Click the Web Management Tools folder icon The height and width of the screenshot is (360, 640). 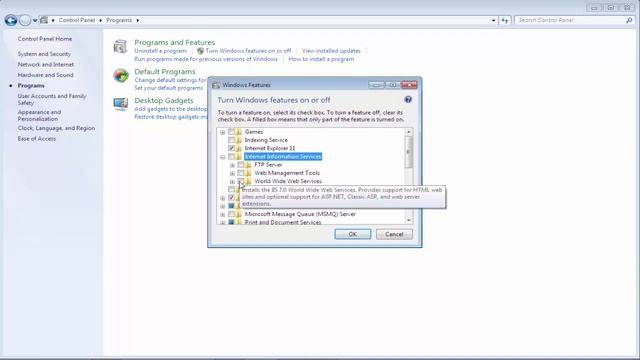[x=248, y=173]
